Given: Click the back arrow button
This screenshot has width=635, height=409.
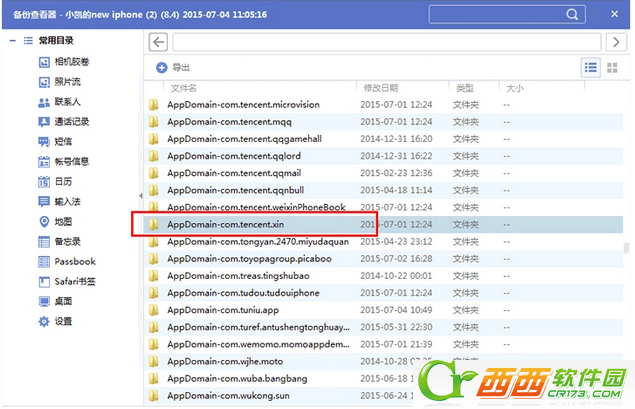Looking at the screenshot, I should [x=158, y=42].
